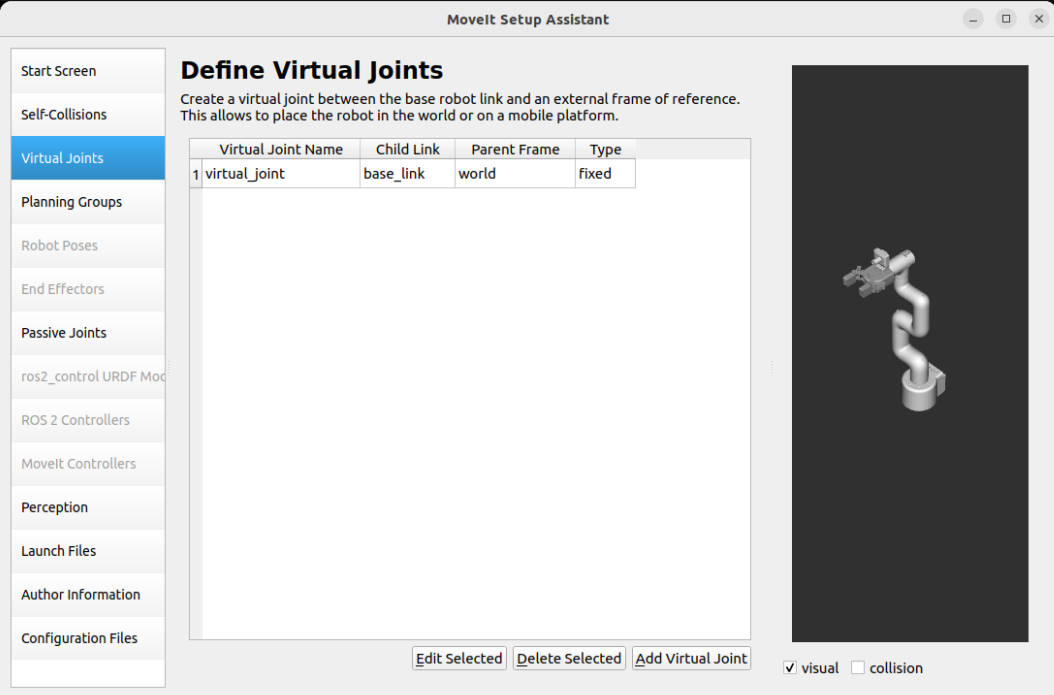
Task: Open MoveIt Controllers step
Action: (88, 464)
